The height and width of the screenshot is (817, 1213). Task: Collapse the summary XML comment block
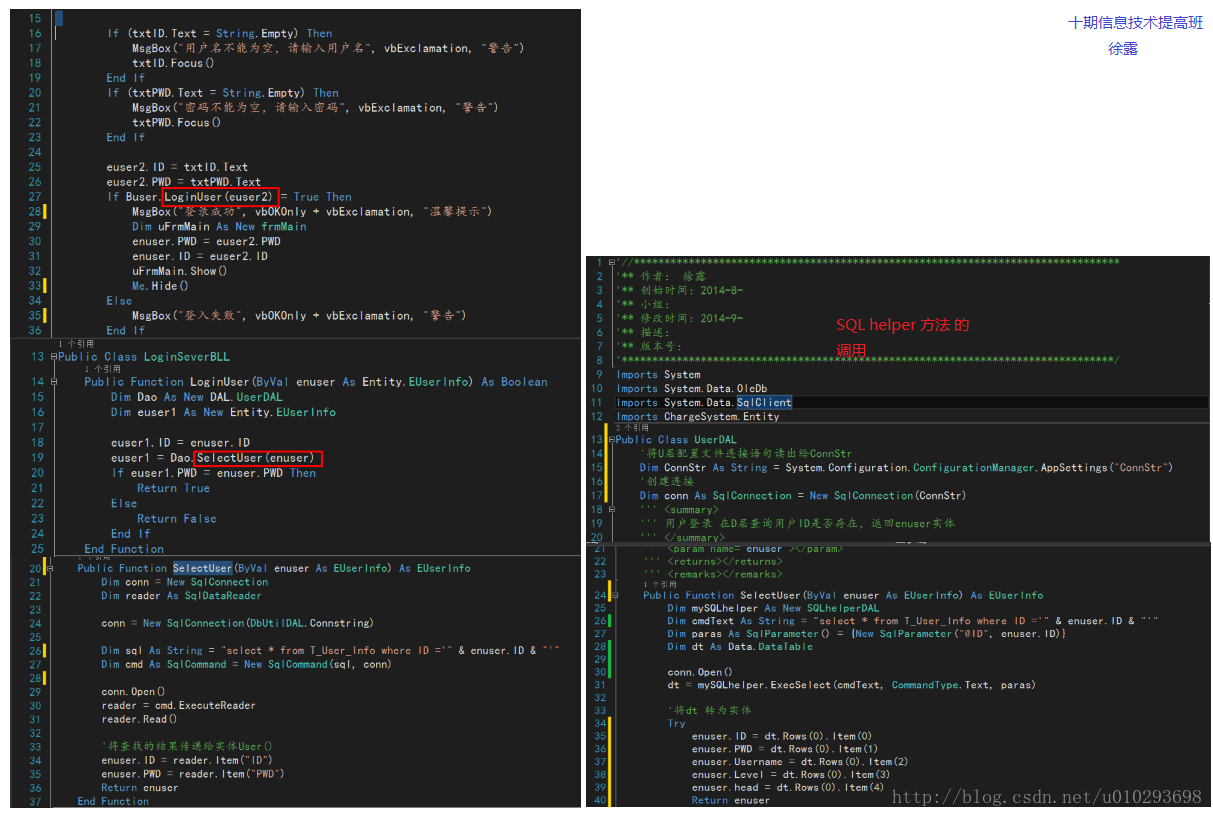pos(613,509)
